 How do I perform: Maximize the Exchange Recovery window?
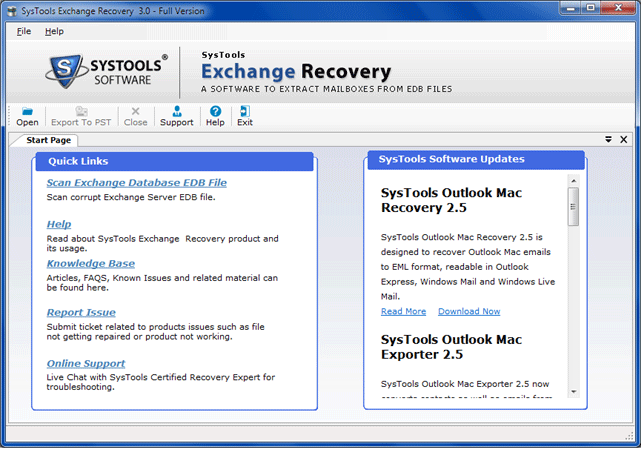tap(591, 8)
